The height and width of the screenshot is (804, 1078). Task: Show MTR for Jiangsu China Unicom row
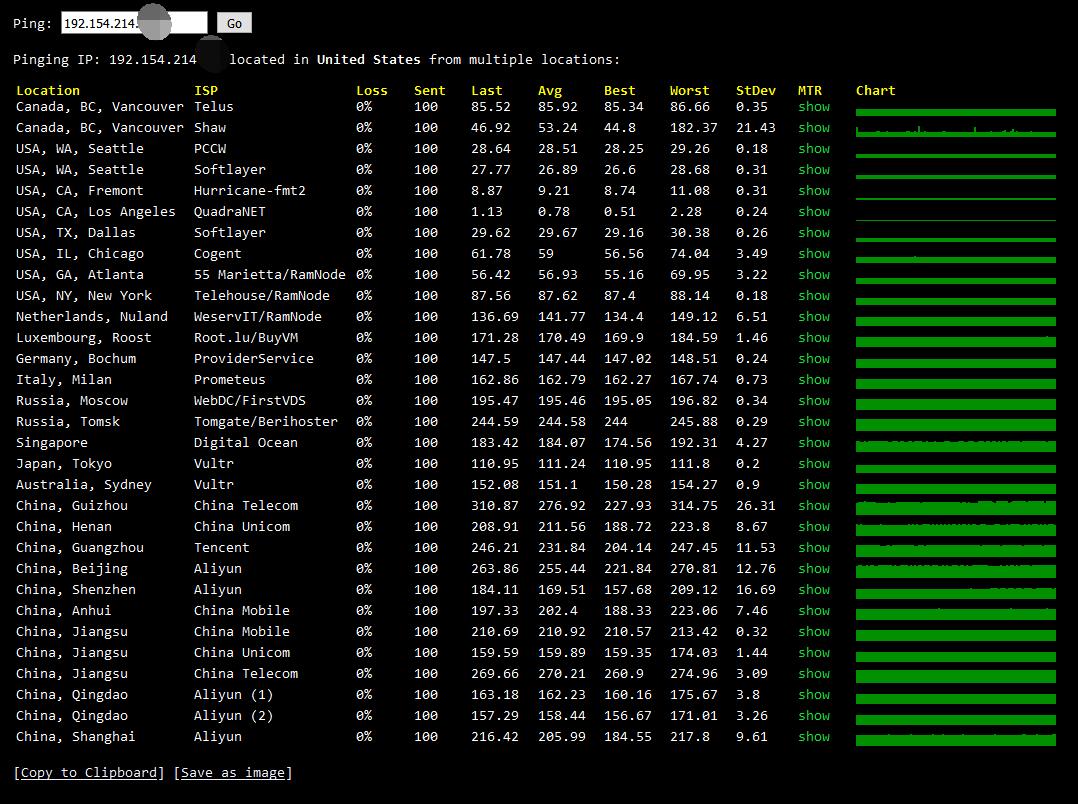(814, 653)
